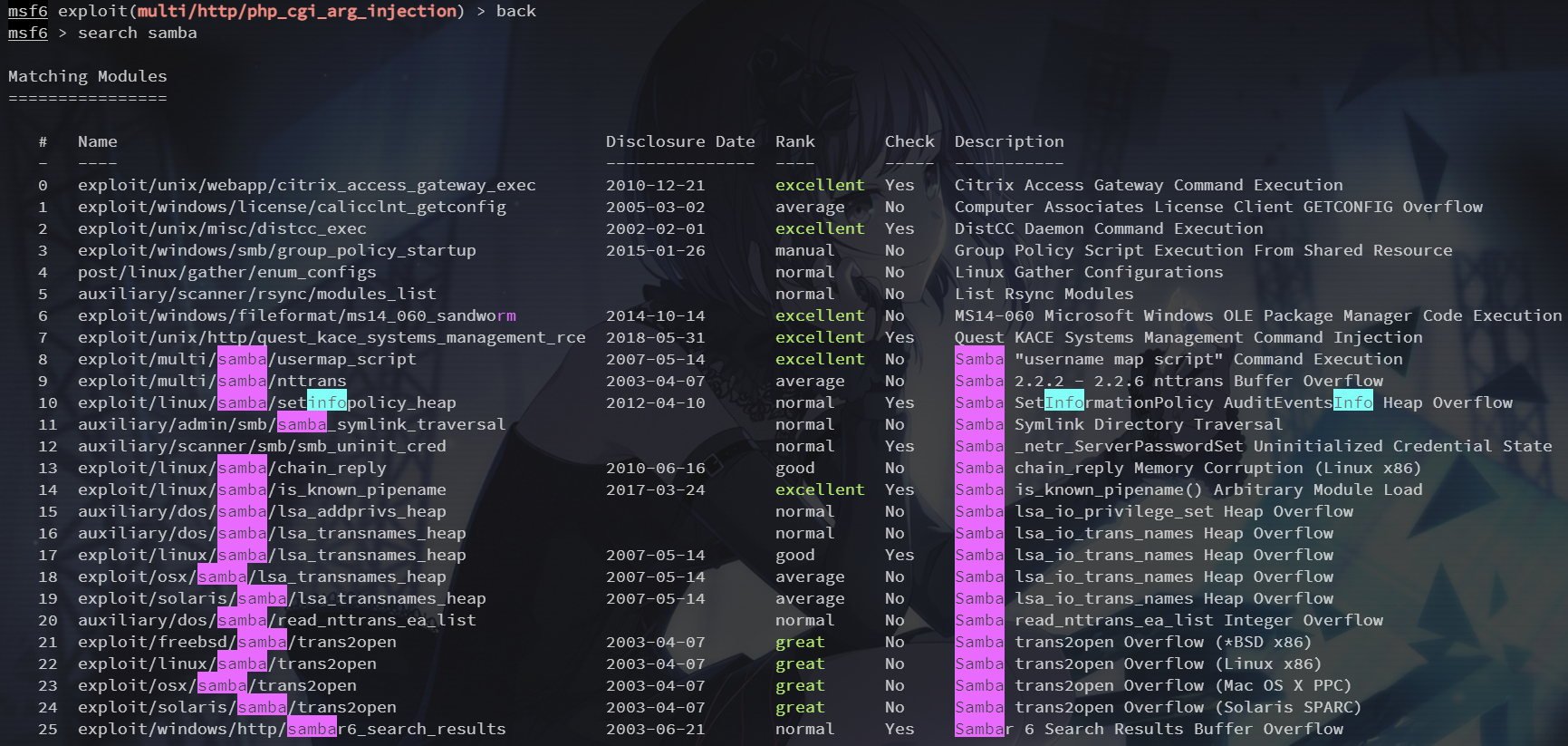1568x746 pixels.
Task: Click the 'Rank' column header
Action: [x=795, y=141]
